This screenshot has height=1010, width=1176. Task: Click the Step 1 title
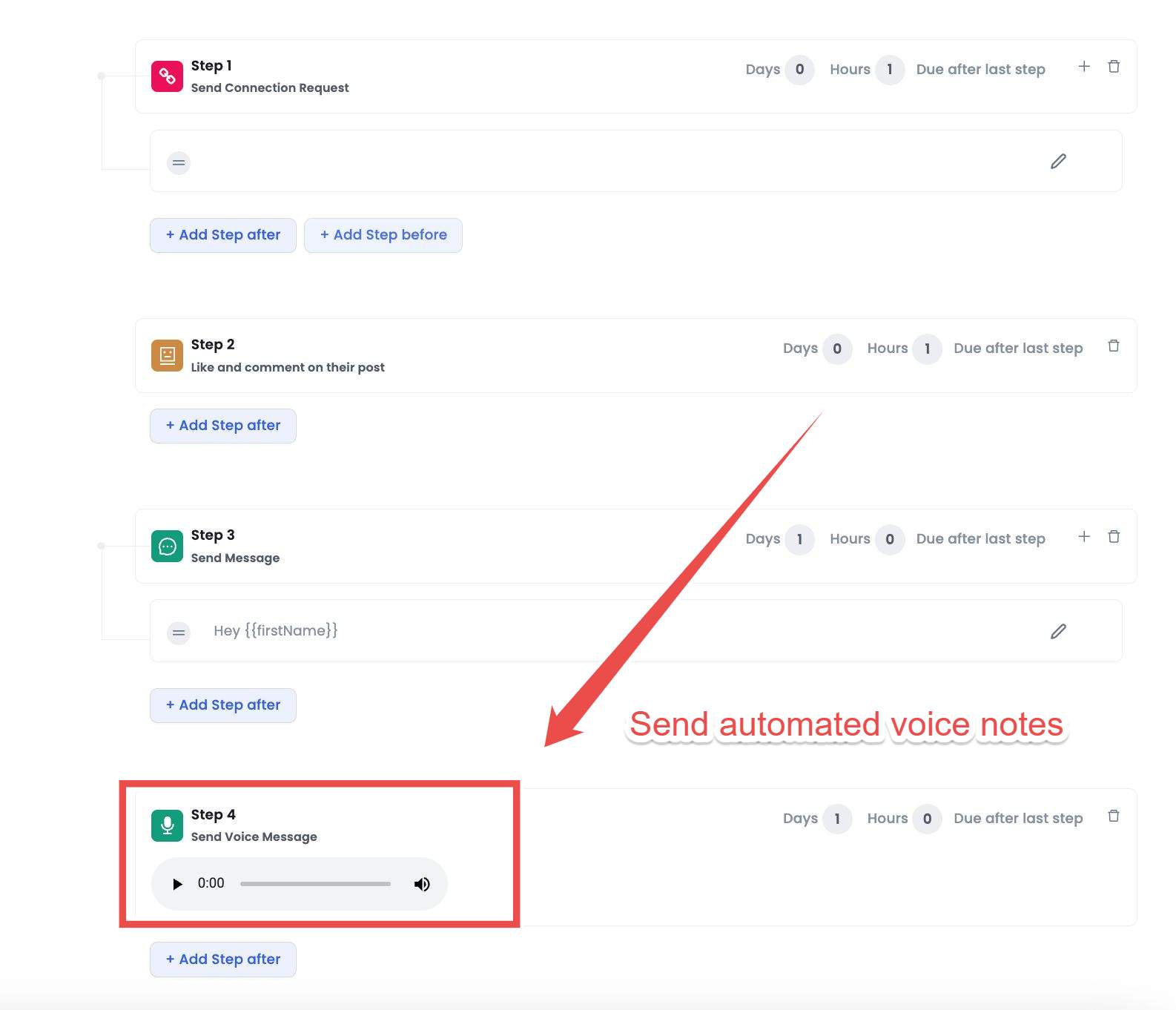(211, 66)
